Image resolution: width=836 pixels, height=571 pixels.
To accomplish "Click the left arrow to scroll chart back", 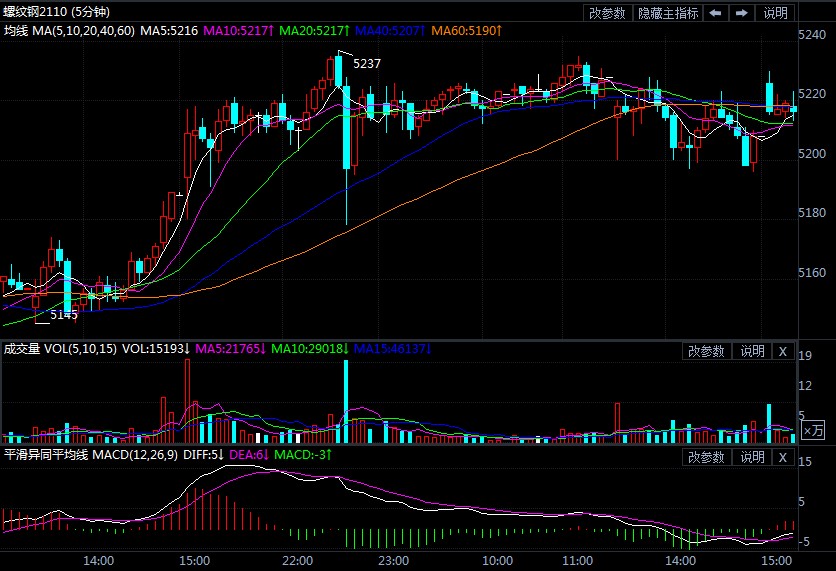I will [716, 13].
